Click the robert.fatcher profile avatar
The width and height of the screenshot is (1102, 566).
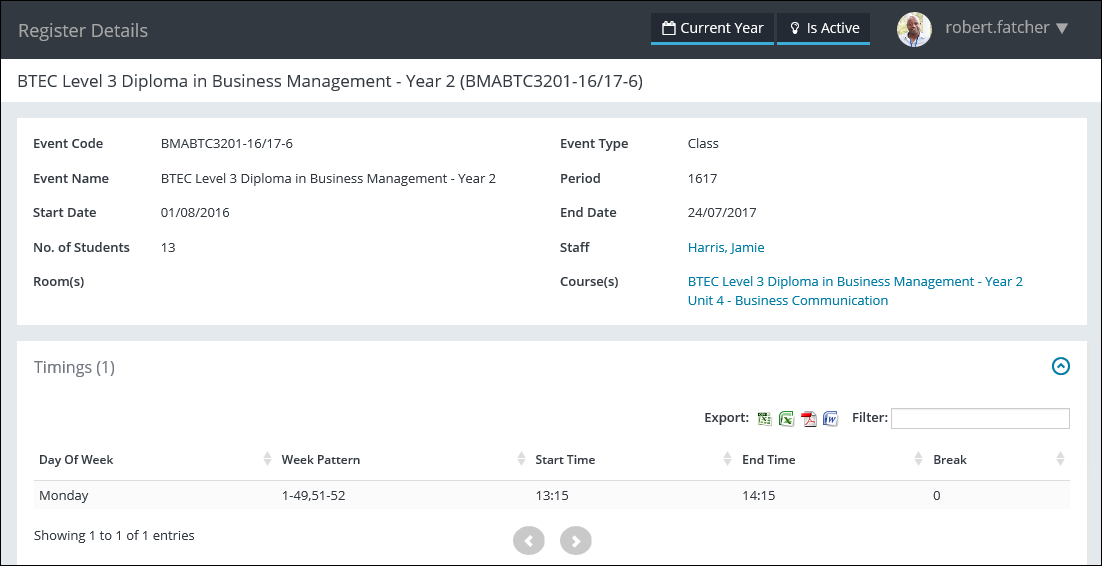pyautogui.click(x=914, y=29)
